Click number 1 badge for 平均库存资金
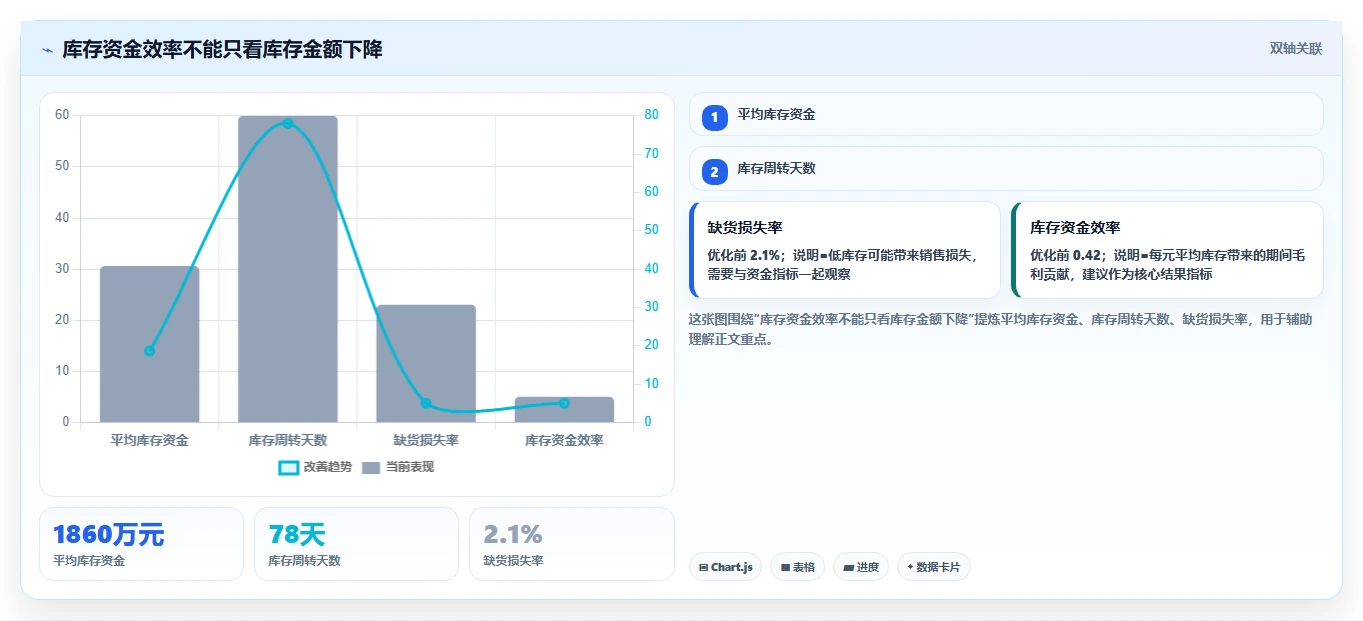The width and height of the screenshot is (1363, 621). pyautogui.click(x=714, y=118)
